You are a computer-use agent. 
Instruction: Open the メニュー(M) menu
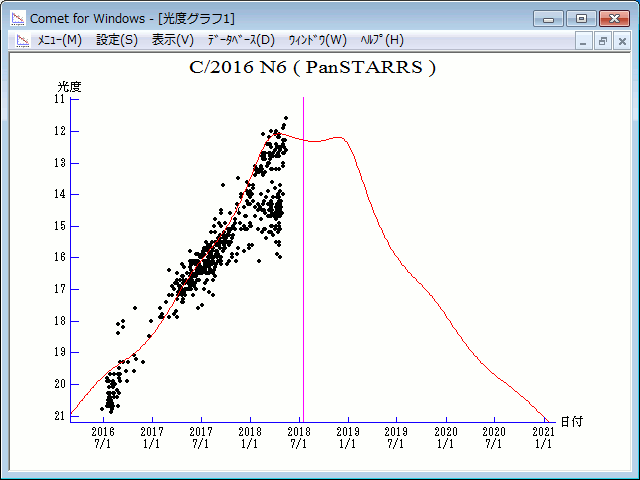(x=59, y=40)
